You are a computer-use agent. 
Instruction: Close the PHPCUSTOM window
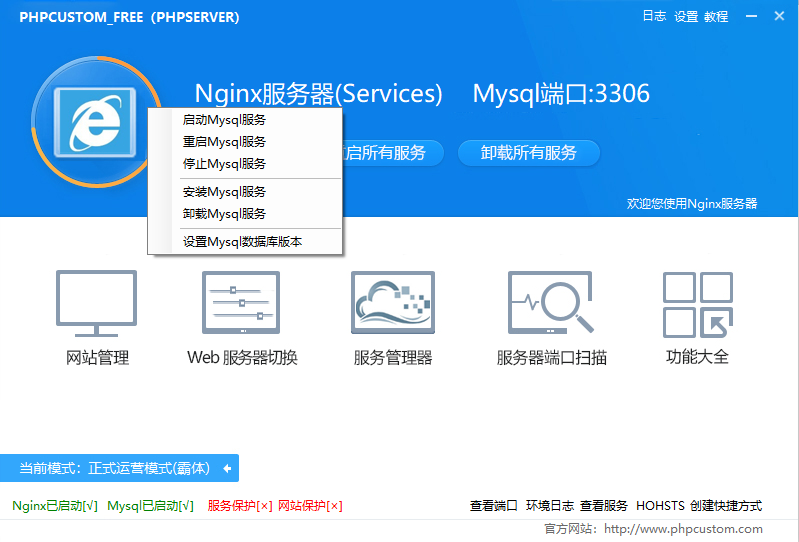coord(779,16)
